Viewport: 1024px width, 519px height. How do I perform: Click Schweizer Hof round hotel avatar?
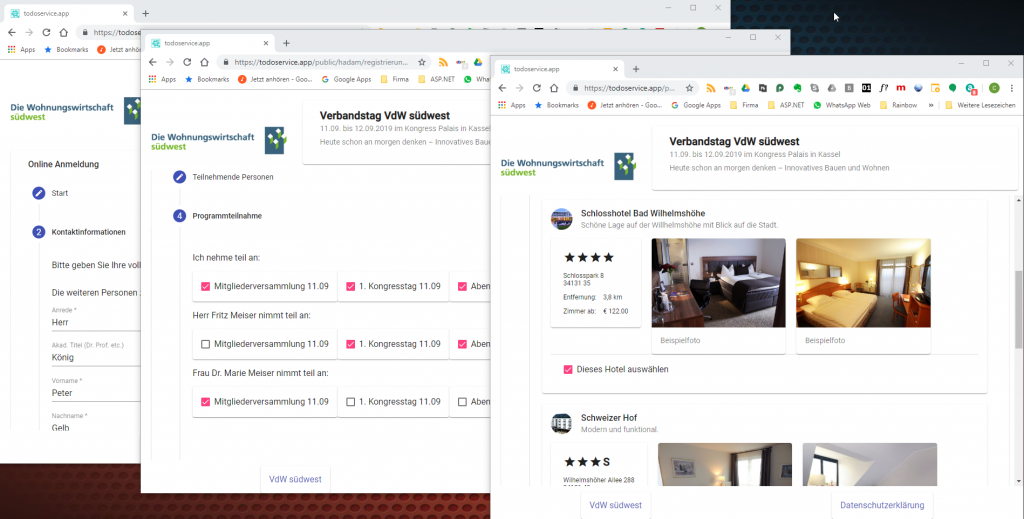click(x=562, y=423)
